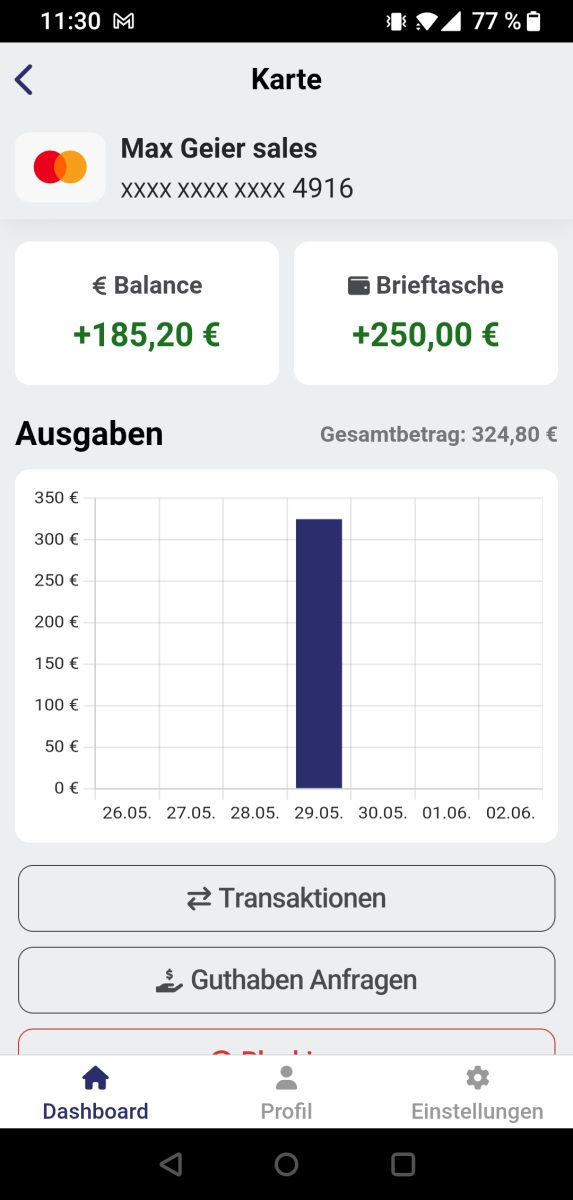The width and height of the screenshot is (573, 1200).
Task: Switch to the Einstellungen tab
Action: [x=477, y=1092]
